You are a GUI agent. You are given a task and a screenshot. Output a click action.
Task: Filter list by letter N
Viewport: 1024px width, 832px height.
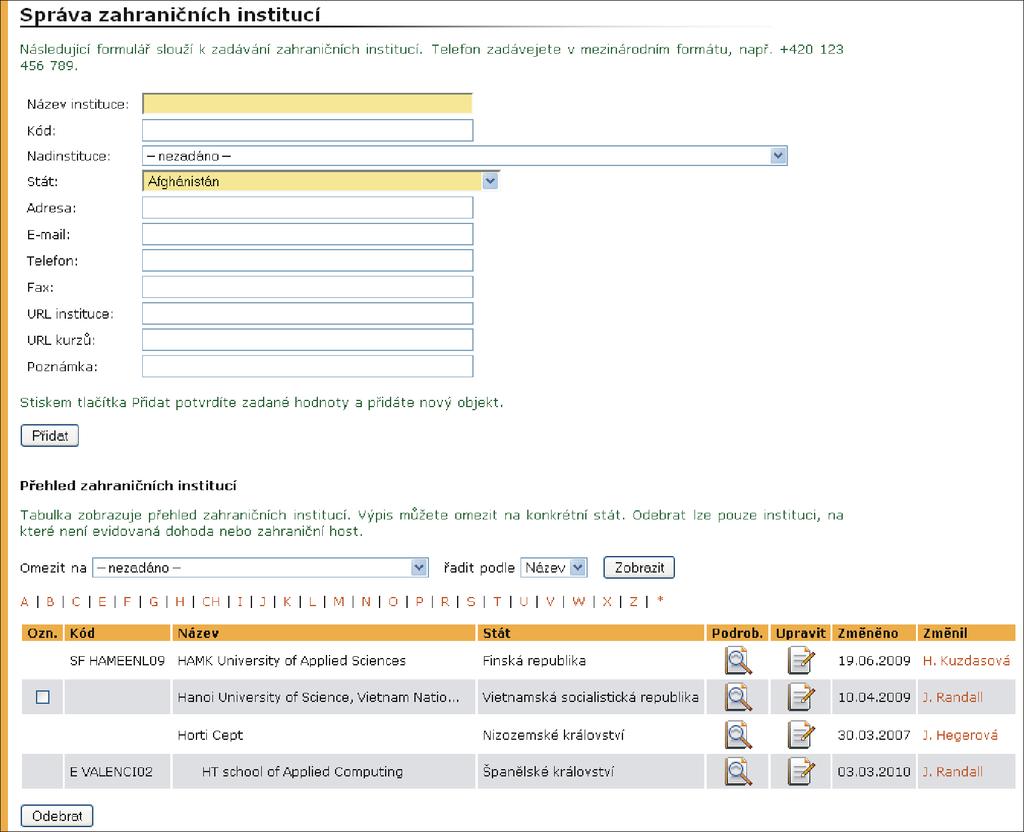tap(366, 601)
